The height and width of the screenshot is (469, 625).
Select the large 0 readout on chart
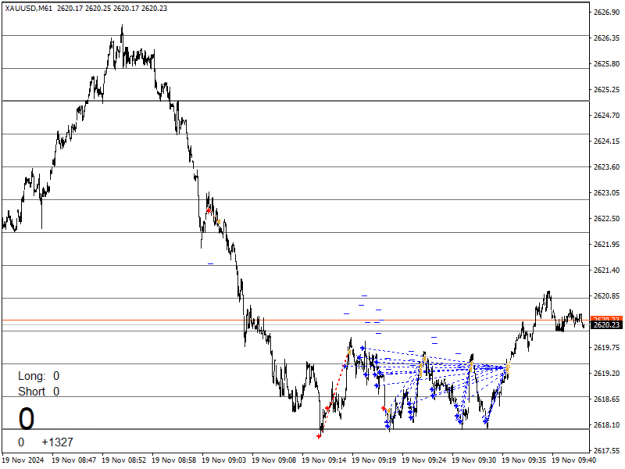click(26, 419)
